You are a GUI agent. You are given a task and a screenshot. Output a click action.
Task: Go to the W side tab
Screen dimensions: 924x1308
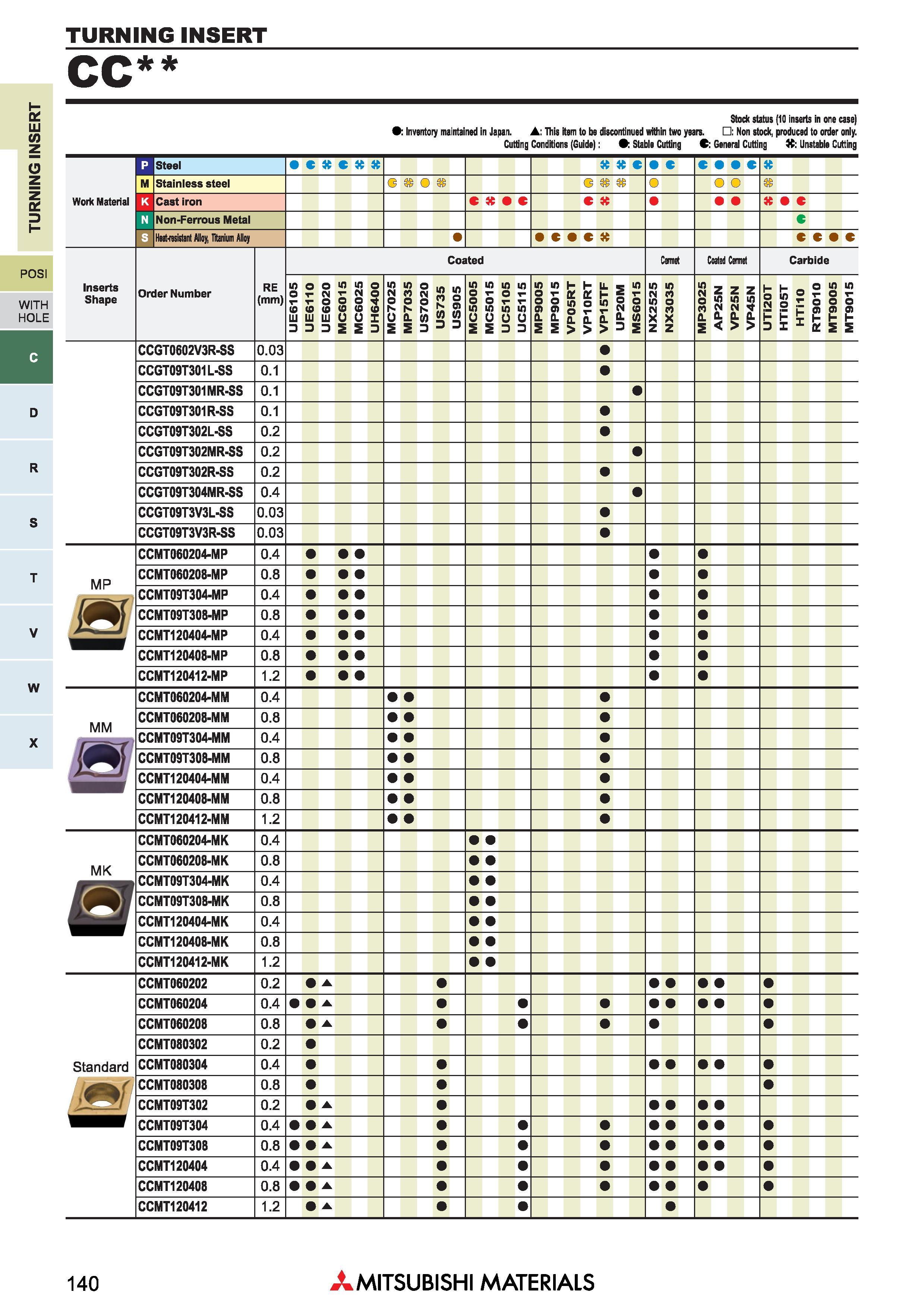coord(27,687)
